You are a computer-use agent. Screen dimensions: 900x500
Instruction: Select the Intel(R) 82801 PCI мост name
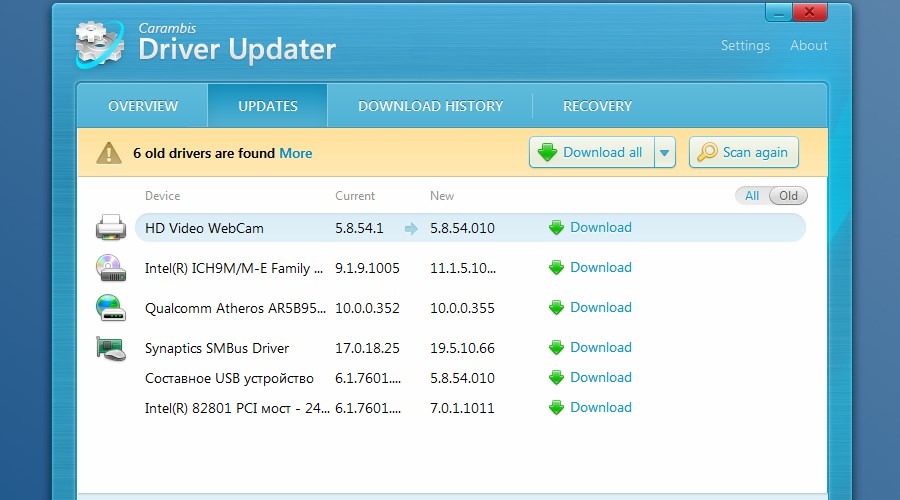[x=237, y=408]
